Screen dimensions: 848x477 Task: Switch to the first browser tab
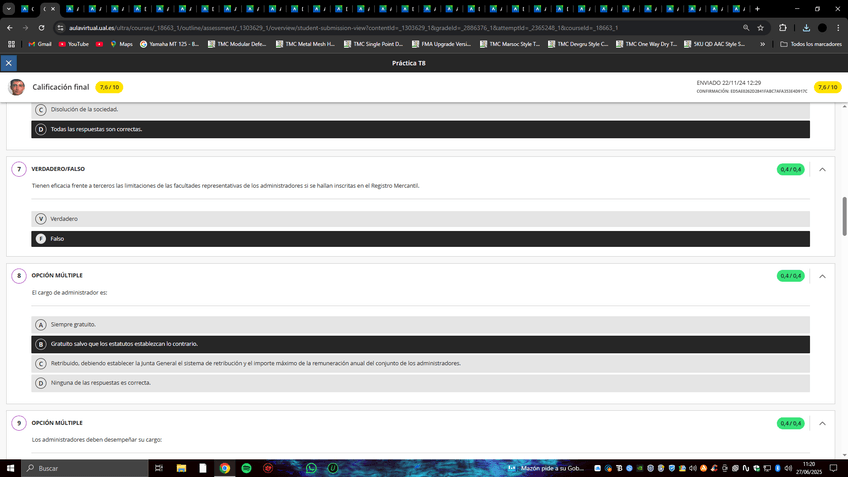[26, 9]
